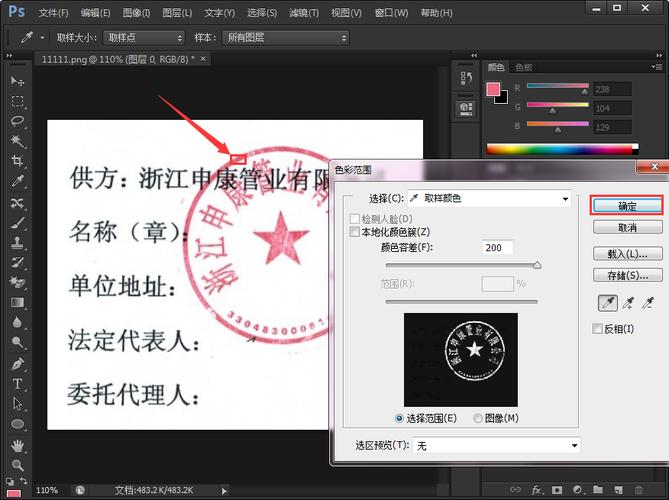Open the History panel icon
The width and height of the screenshot is (669, 500).
(x=466, y=78)
